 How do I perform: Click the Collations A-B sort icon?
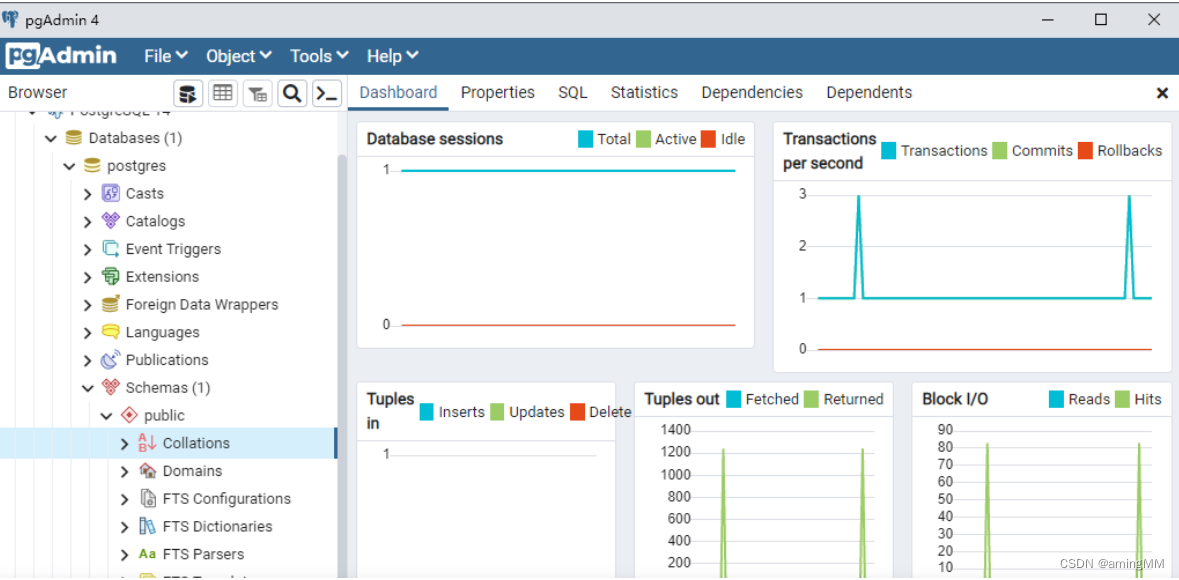click(x=147, y=443)
